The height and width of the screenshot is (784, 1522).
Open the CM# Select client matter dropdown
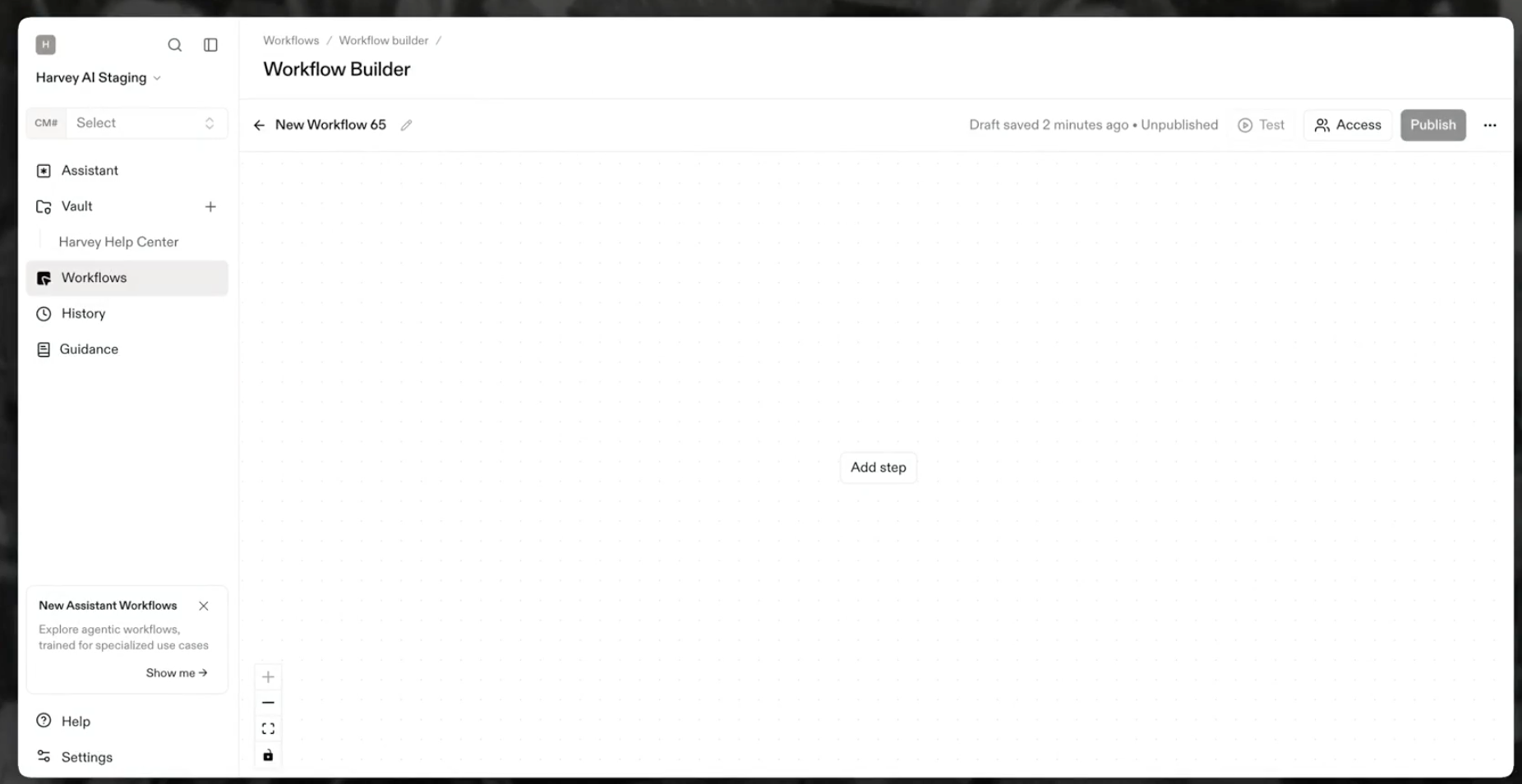pos(145,123)
